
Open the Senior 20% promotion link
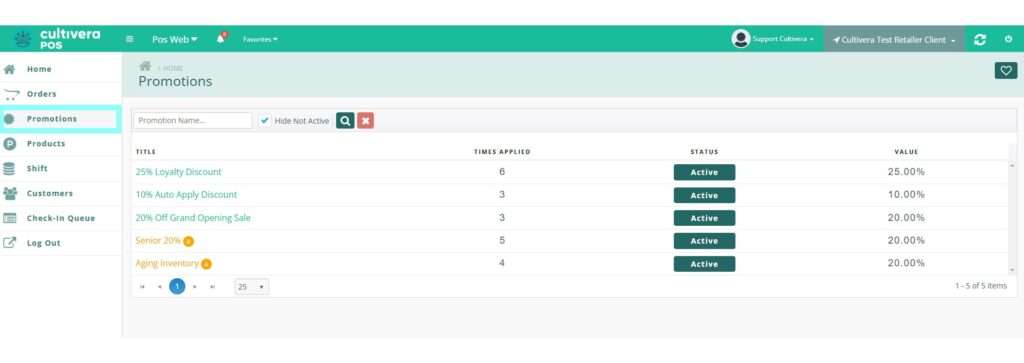[158, 240]
